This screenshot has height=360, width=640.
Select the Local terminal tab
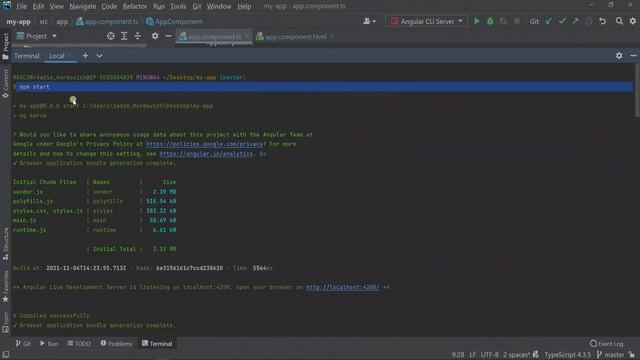point(60,56)
